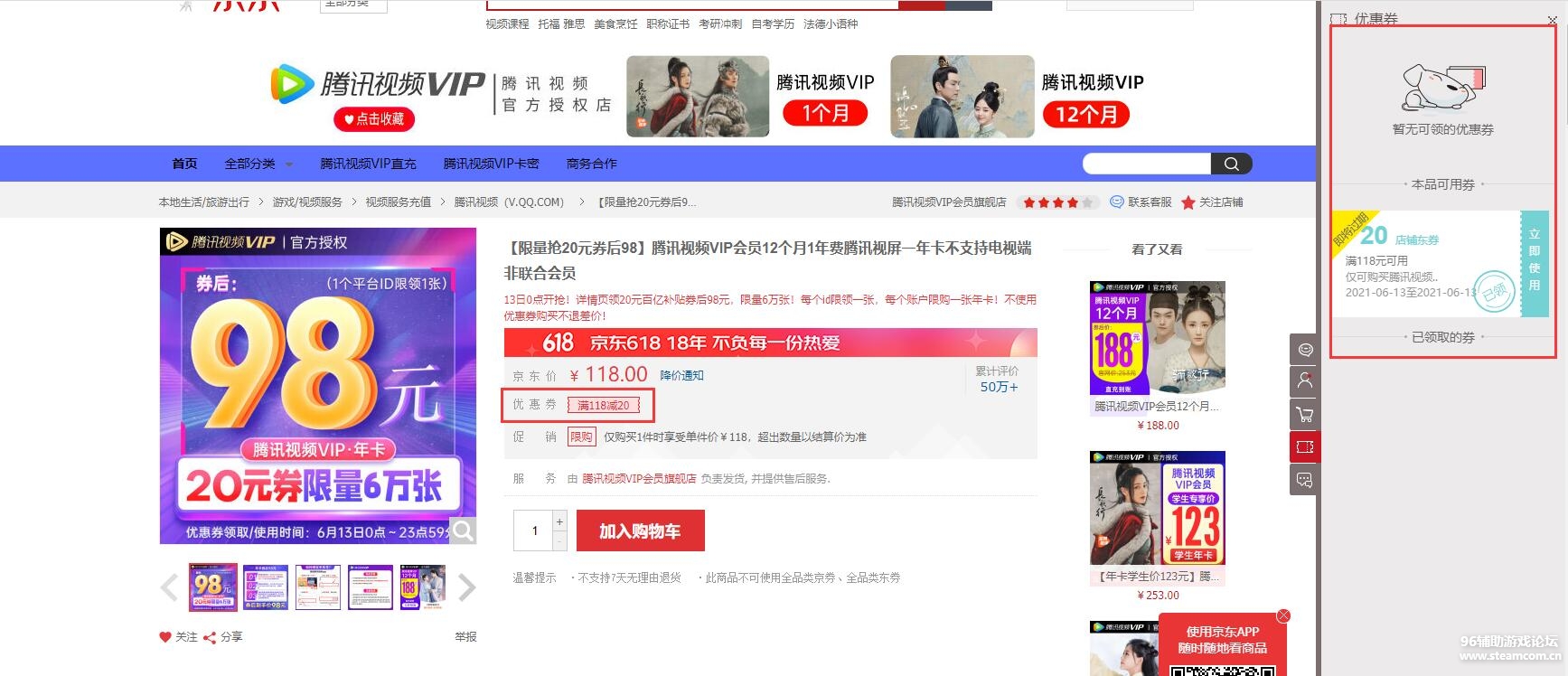Go to the 商务合作 nav tab
The width and height of the screenshot is (1568, 676).
pos(591,164)
